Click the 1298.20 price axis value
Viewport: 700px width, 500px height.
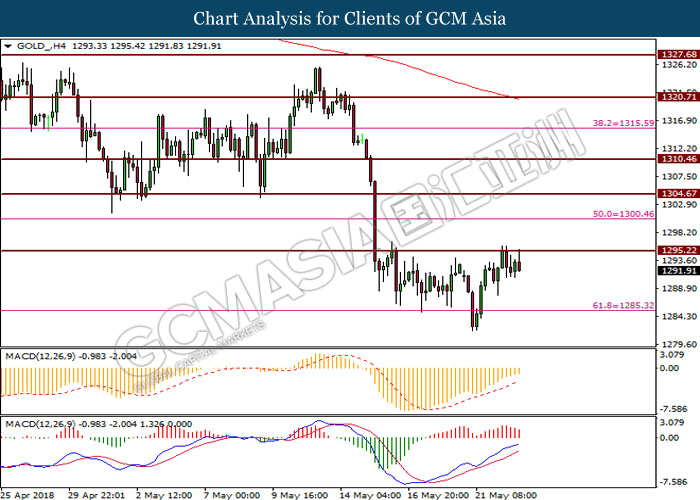(x=679, y=232)
